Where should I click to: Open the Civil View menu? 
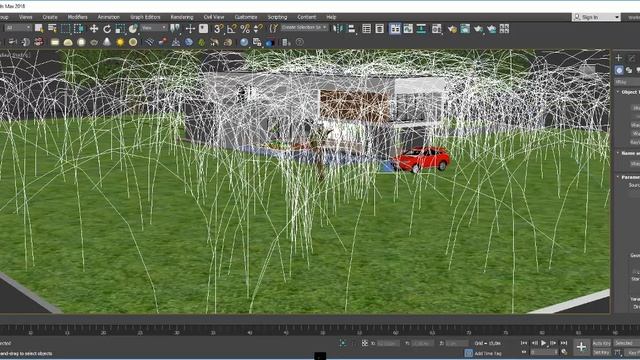(x=214, y=17)
